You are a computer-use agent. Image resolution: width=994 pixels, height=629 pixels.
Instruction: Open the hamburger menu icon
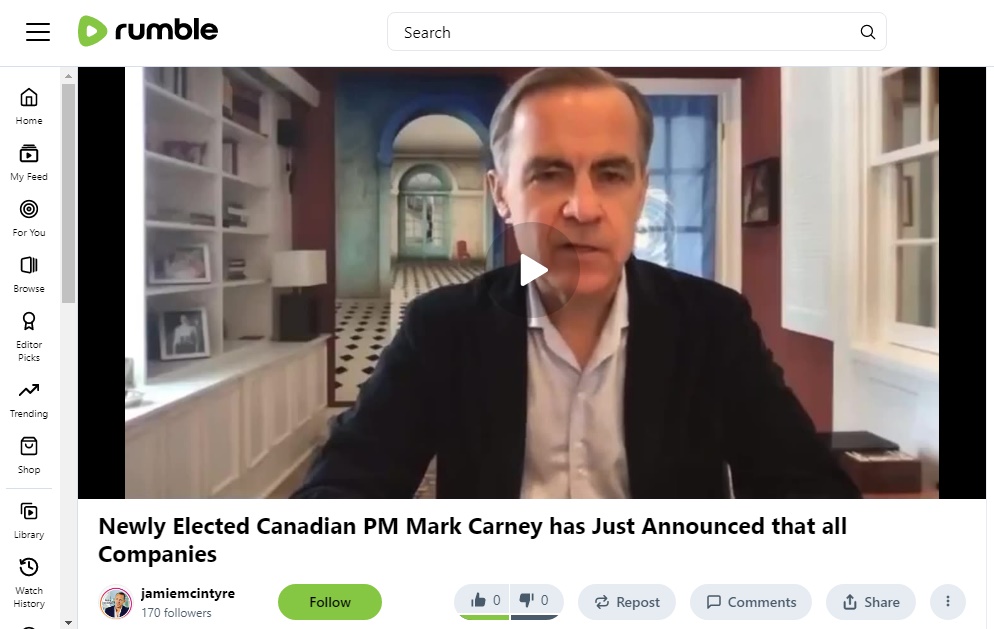(38, 32)
